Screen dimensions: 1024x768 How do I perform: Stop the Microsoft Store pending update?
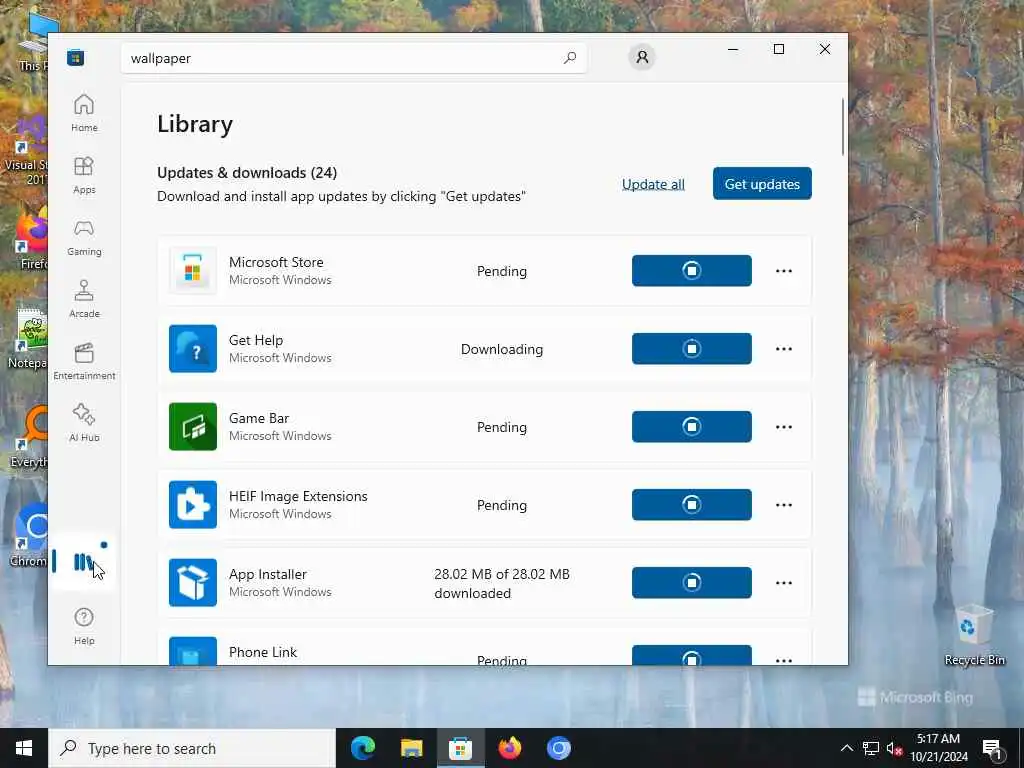click(x=692, y=270)
